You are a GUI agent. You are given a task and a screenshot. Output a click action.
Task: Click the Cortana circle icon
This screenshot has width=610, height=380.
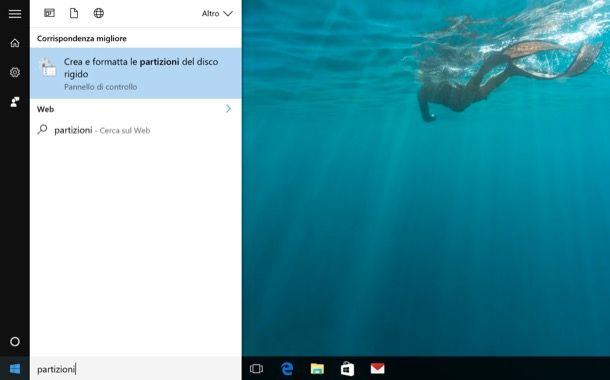coord(15,341)
